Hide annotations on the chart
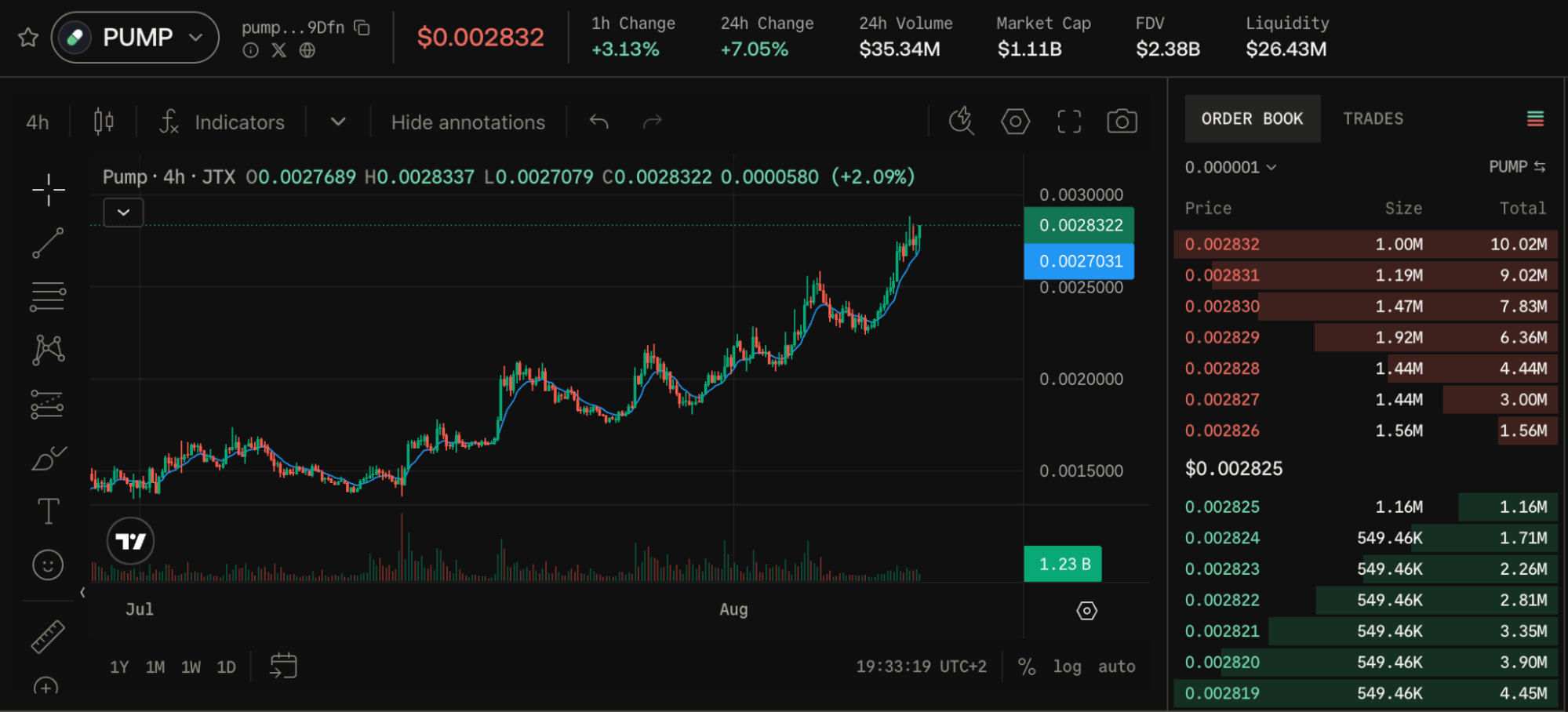 tap(468, 122)
